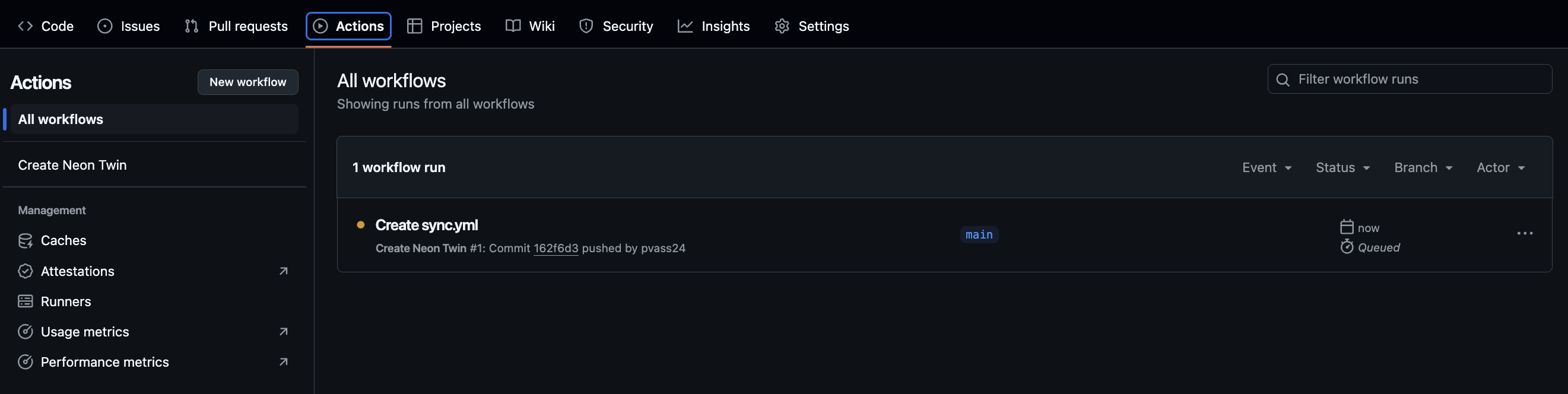Open the three-dot menu for the workflow run

(x=1524, y=234)
